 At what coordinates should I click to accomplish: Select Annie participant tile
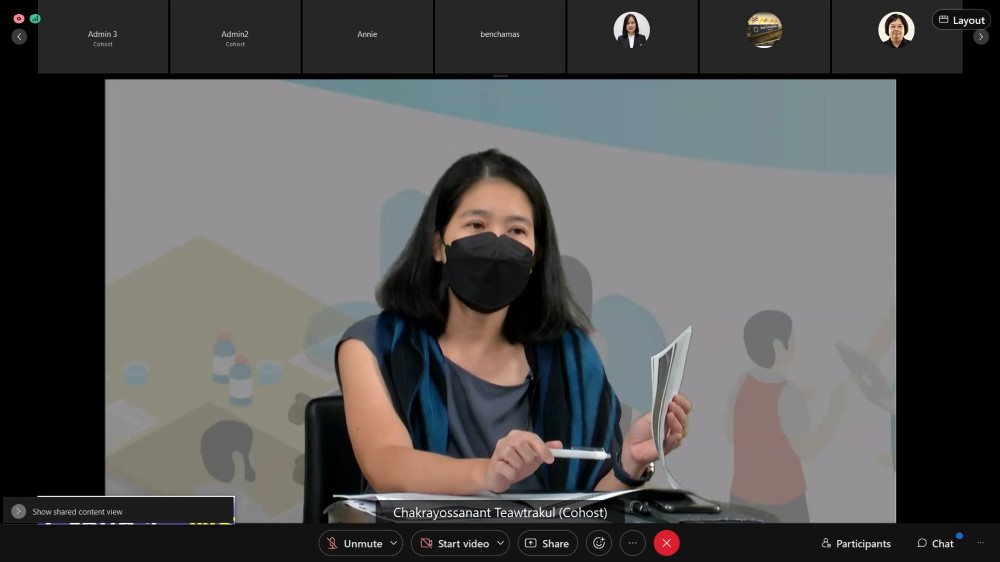pyautogui.click(x=367, y=35)
